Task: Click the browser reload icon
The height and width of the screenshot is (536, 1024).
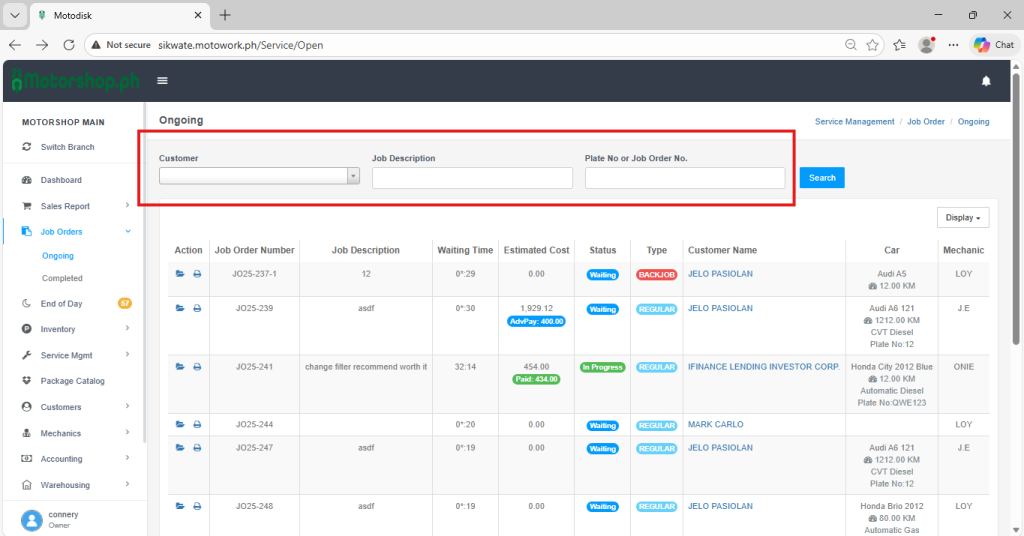Action: click(x=69, y=45)
